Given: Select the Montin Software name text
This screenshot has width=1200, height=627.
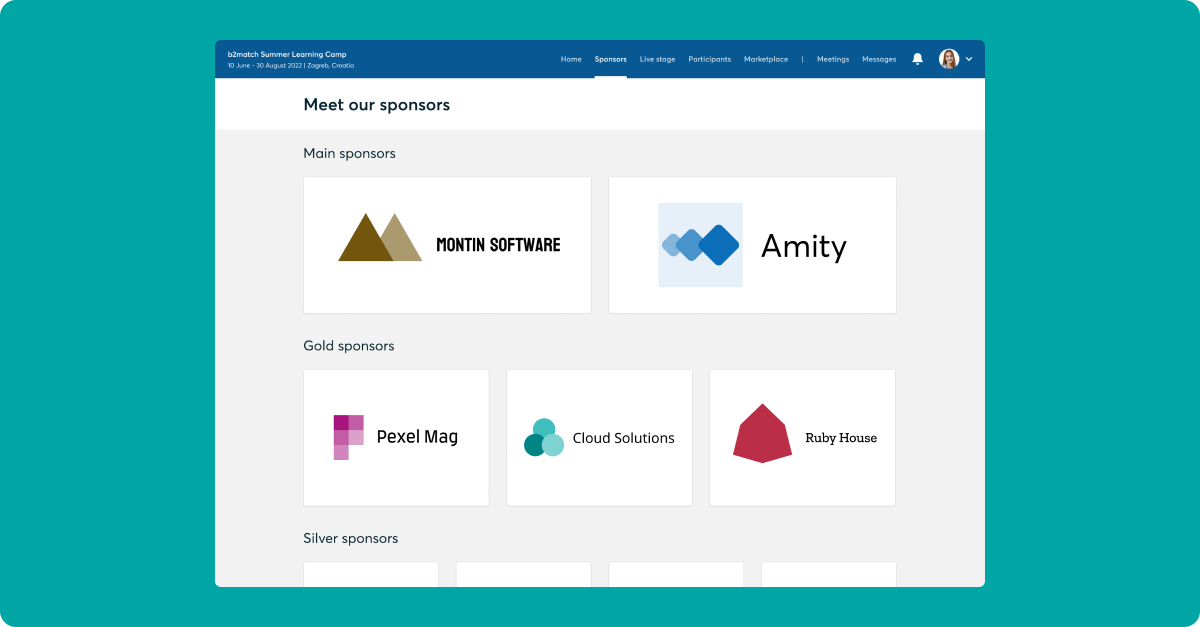Looking at the screenshot, I should [498, 245].
